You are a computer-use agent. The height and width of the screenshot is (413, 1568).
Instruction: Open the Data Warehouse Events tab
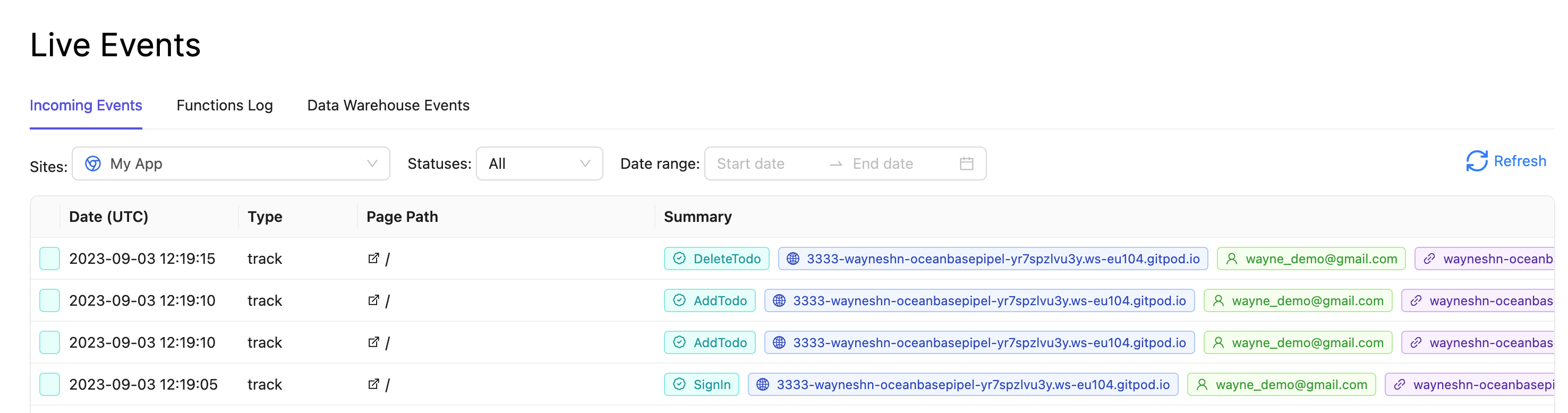coord(388,105)
